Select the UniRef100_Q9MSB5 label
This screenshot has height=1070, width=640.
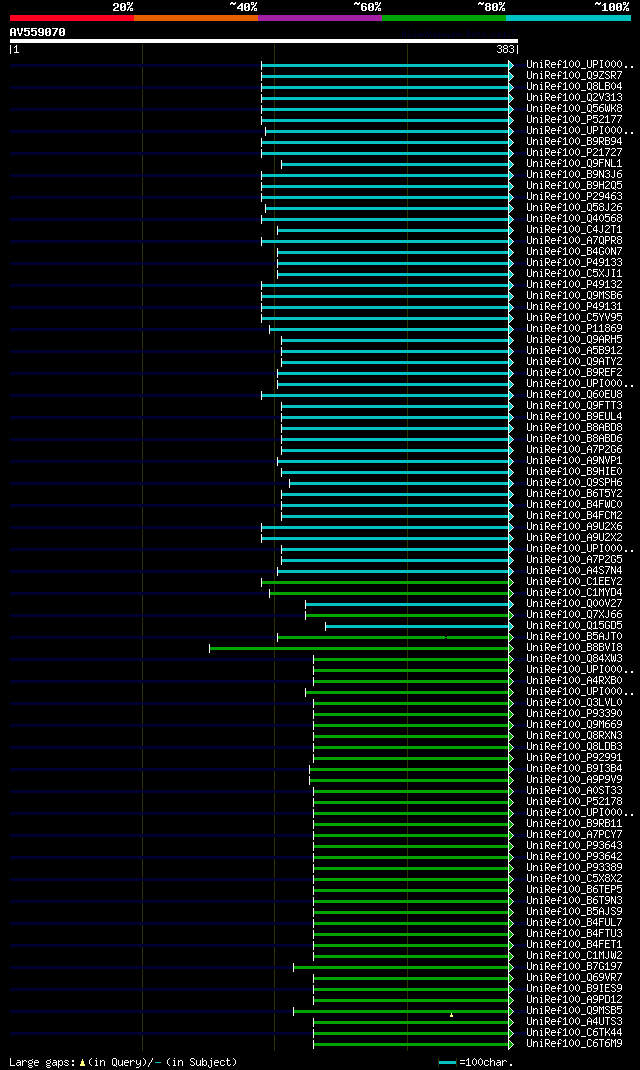pyautogui.click(x=574, y=1011)
